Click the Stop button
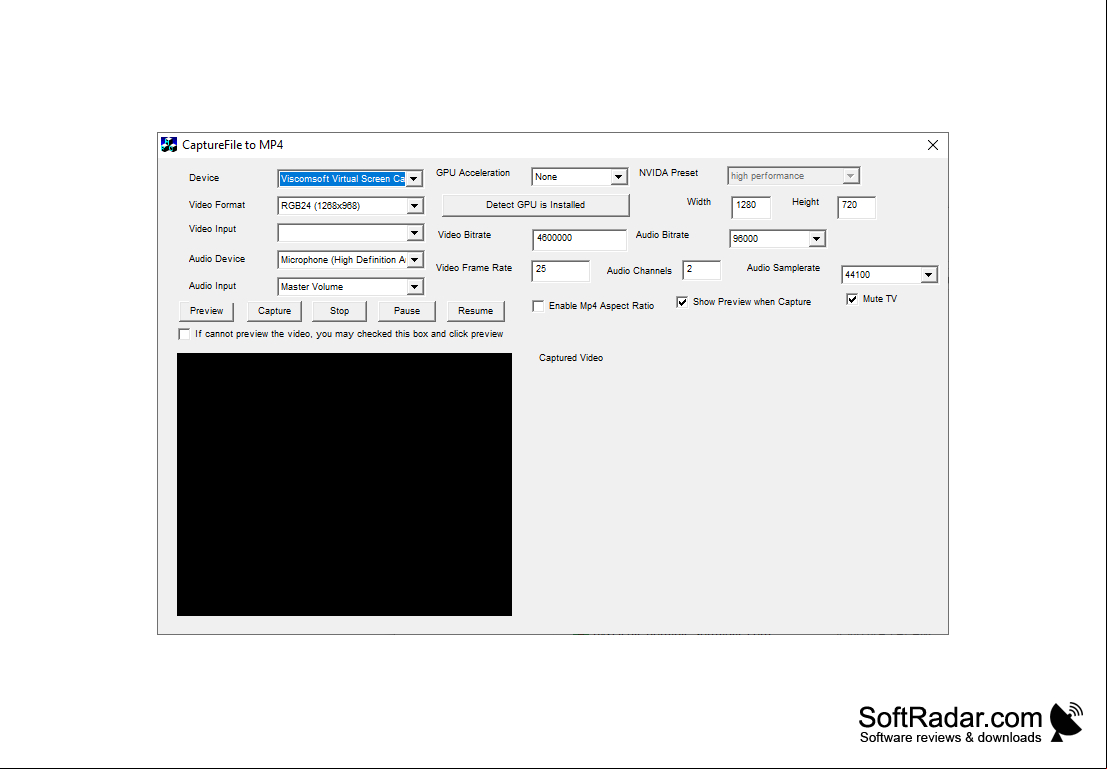1107x769 pixels. 339,311
